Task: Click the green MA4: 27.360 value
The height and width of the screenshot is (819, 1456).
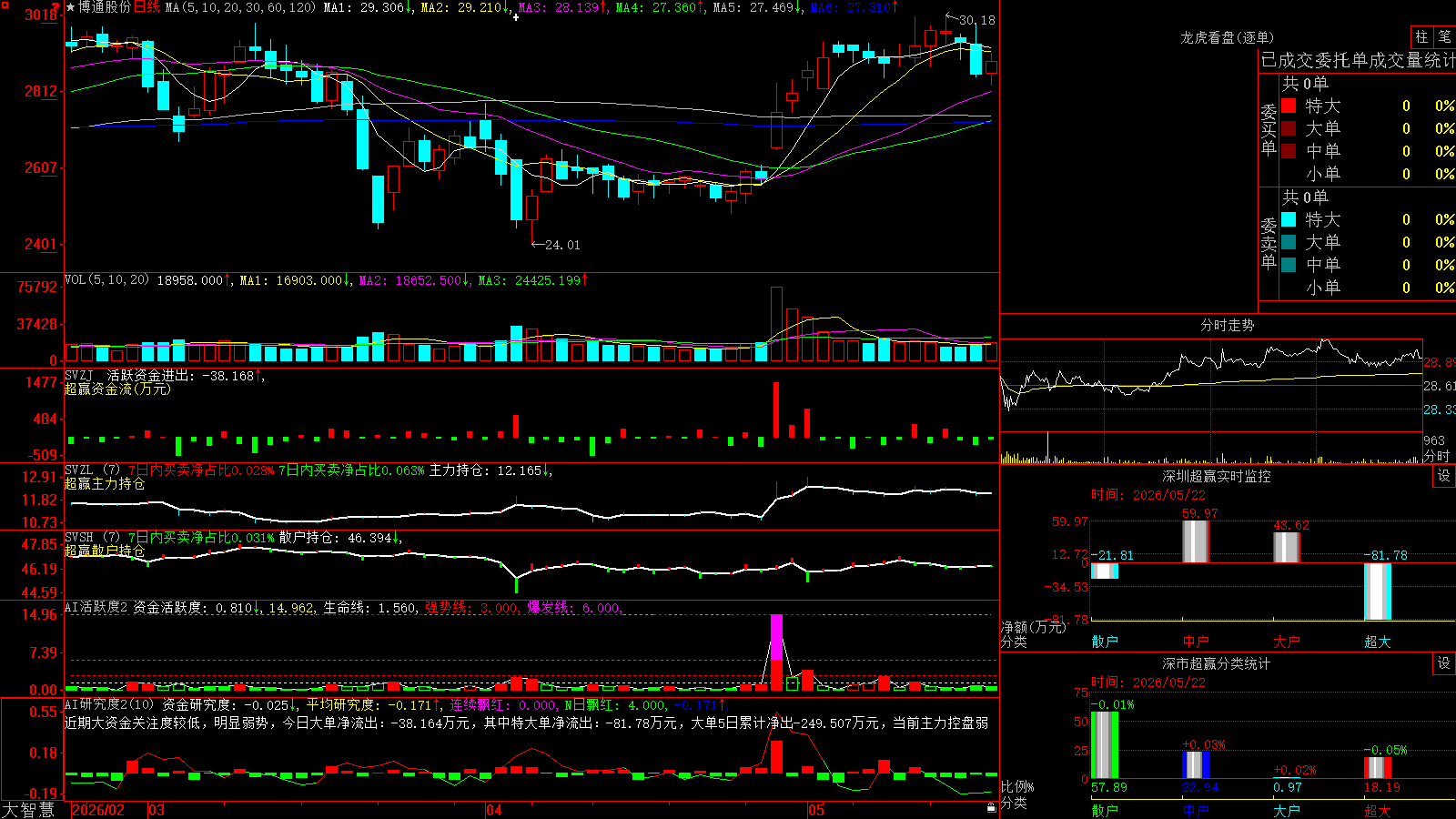Action: click(659, 7)
